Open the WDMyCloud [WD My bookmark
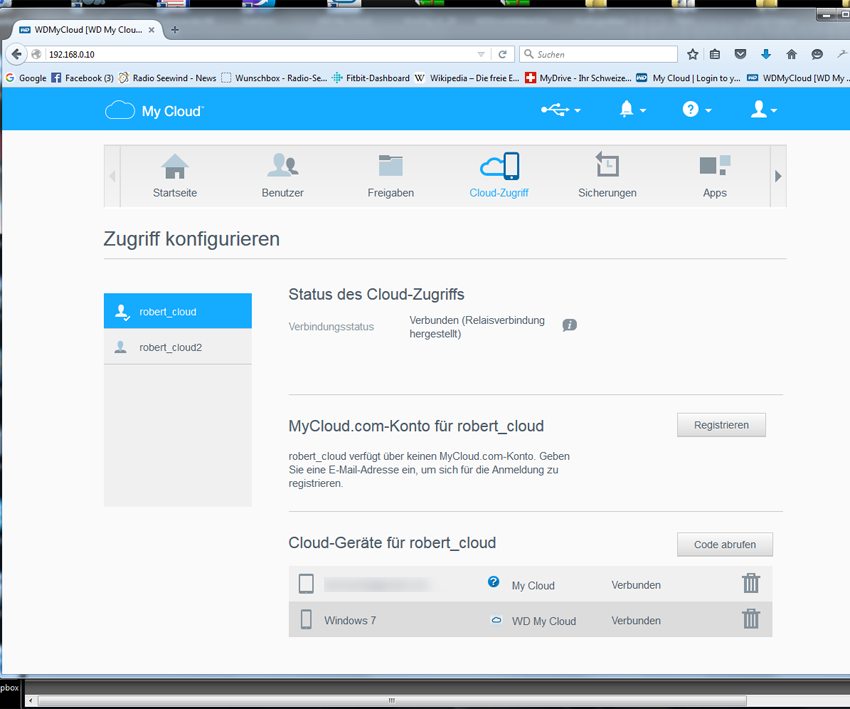 798,78
